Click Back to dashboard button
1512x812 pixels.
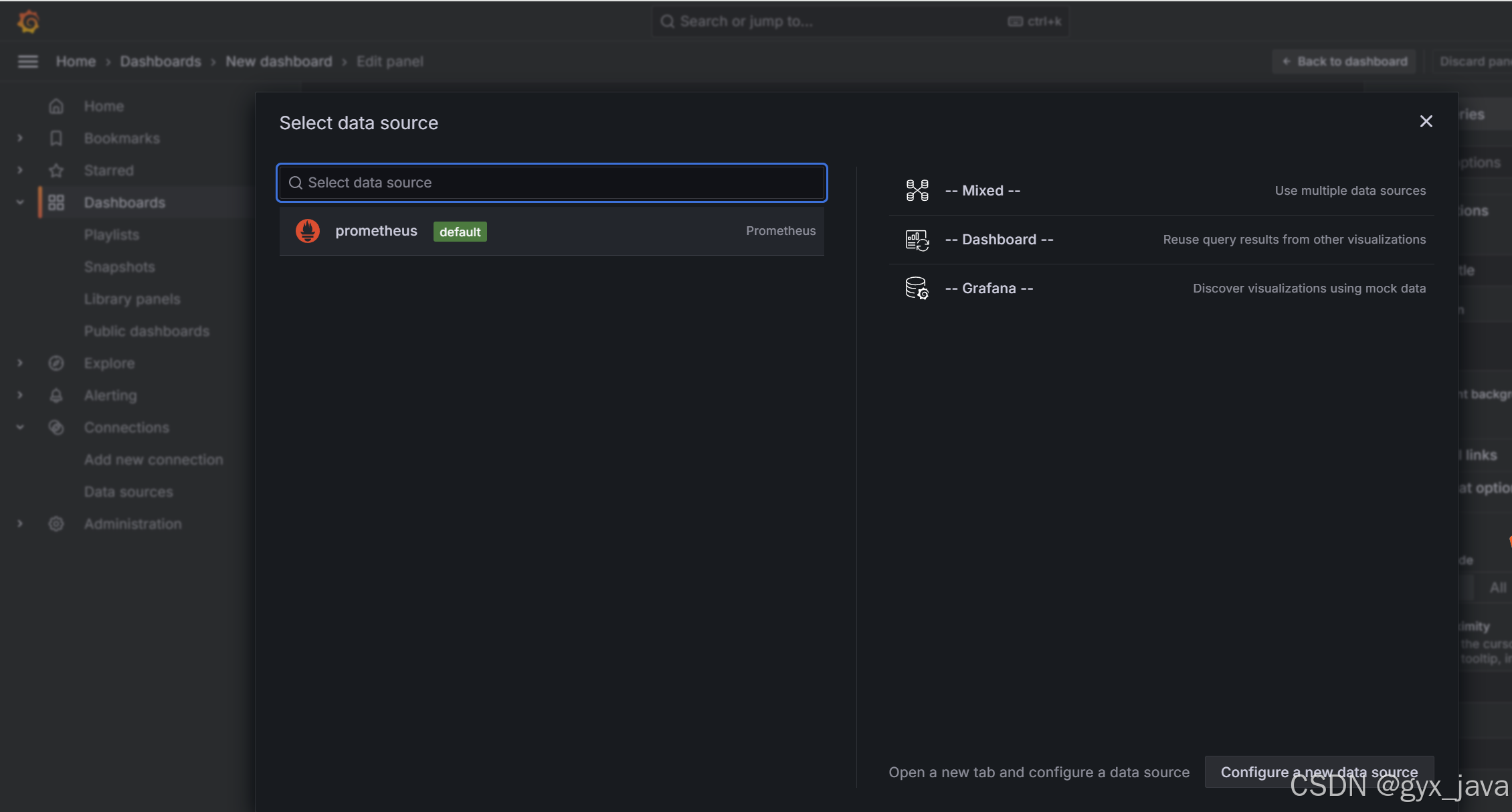(1344, 62)
